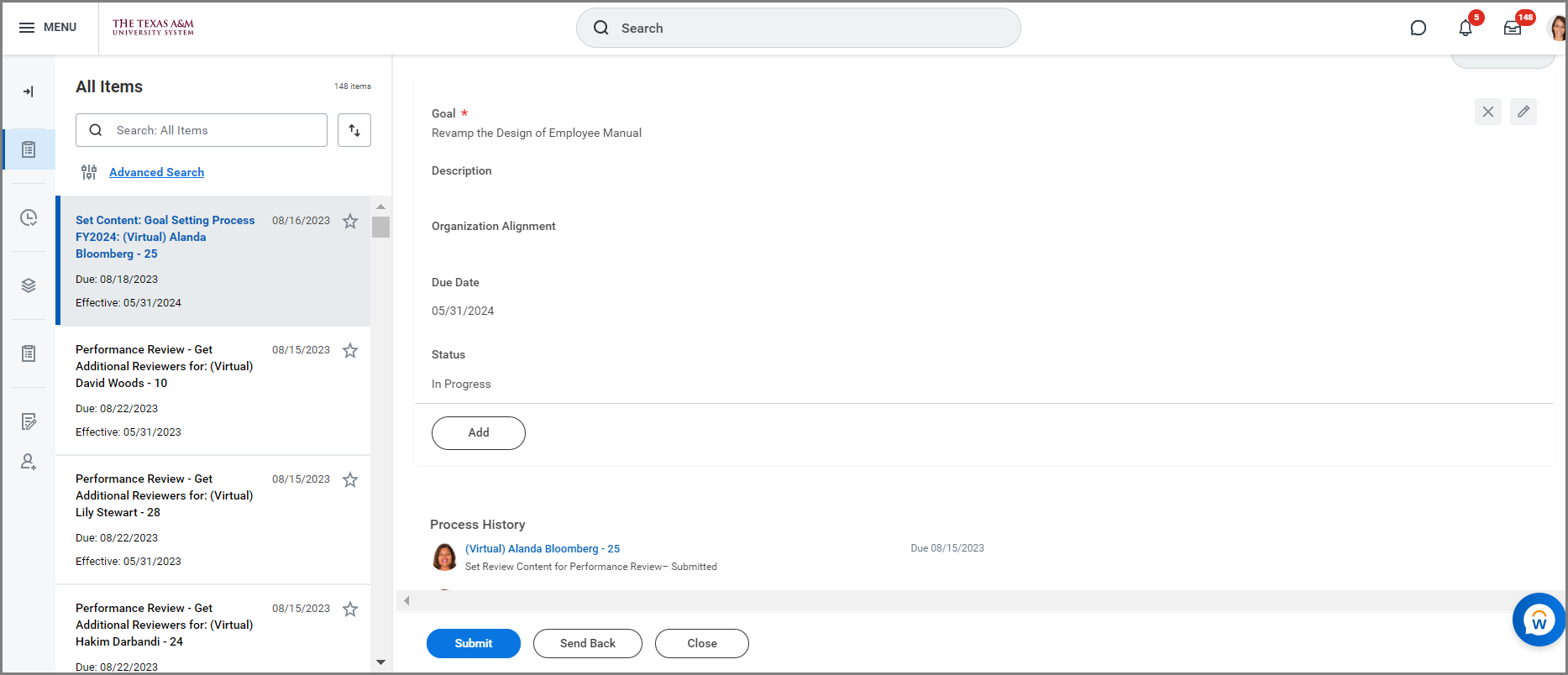Expand the left sidebar with arrow icon
This screenshot has width=1568, height=675.
(29, 92)
